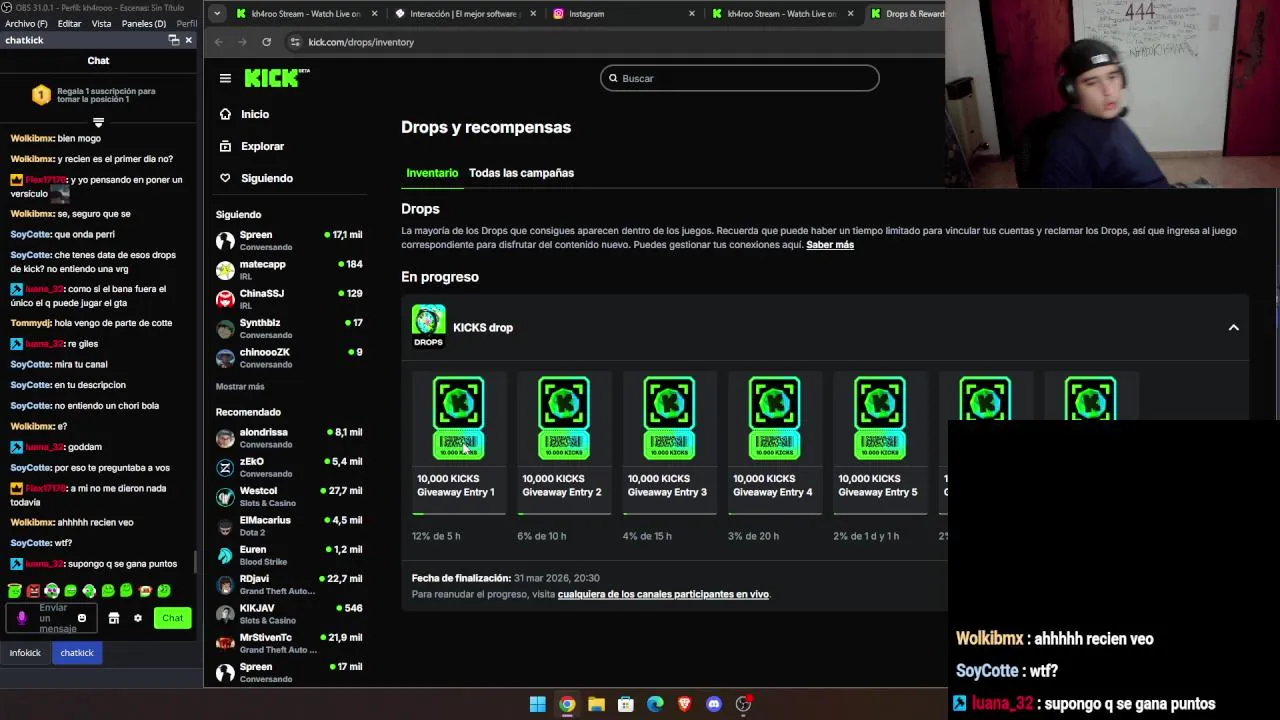
Task: Go back in Chrome navigation
Action: (218, 42)
